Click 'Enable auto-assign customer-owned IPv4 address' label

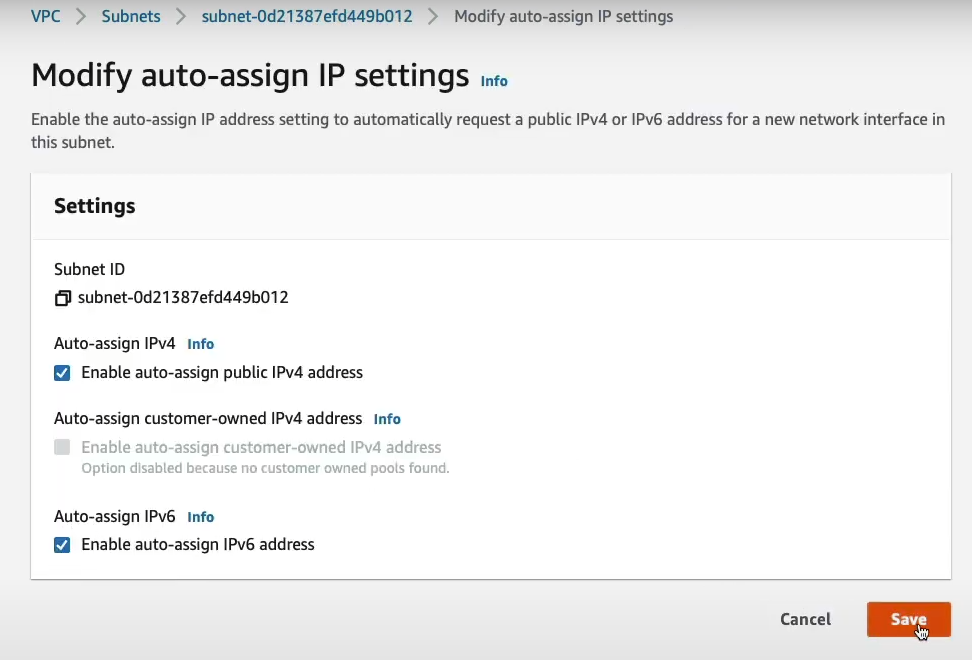coord(261,447)
